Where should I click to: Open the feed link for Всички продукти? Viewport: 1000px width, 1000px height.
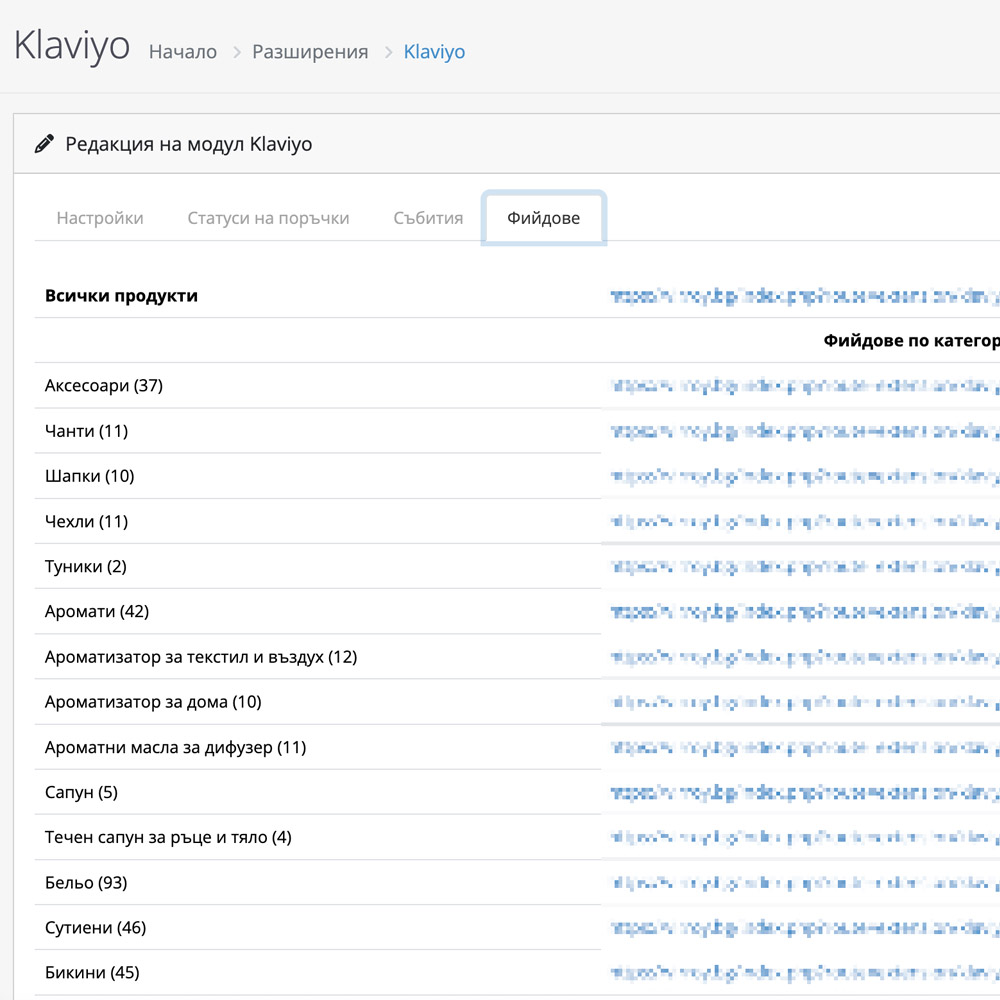(805, 296)
